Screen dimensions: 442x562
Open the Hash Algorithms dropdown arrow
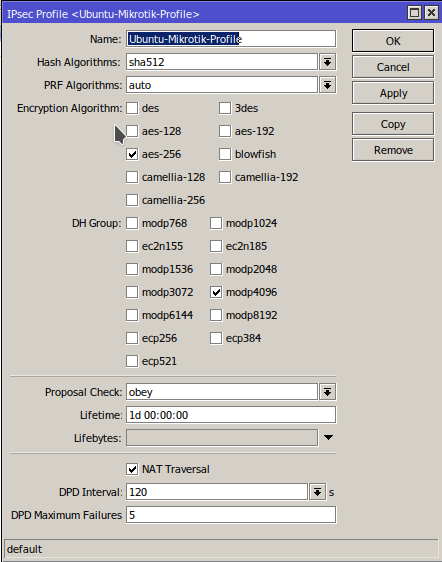[327, 62]
